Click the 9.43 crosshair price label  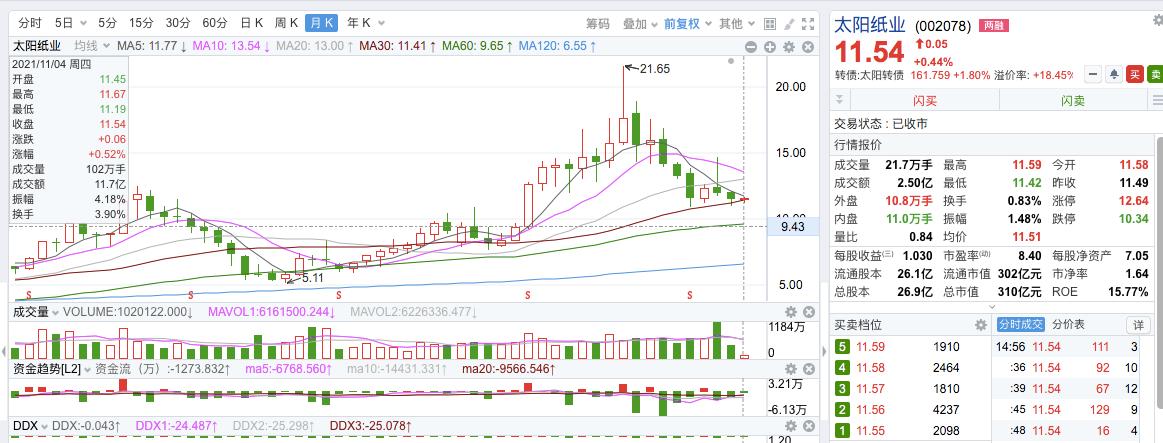(793, 227)
